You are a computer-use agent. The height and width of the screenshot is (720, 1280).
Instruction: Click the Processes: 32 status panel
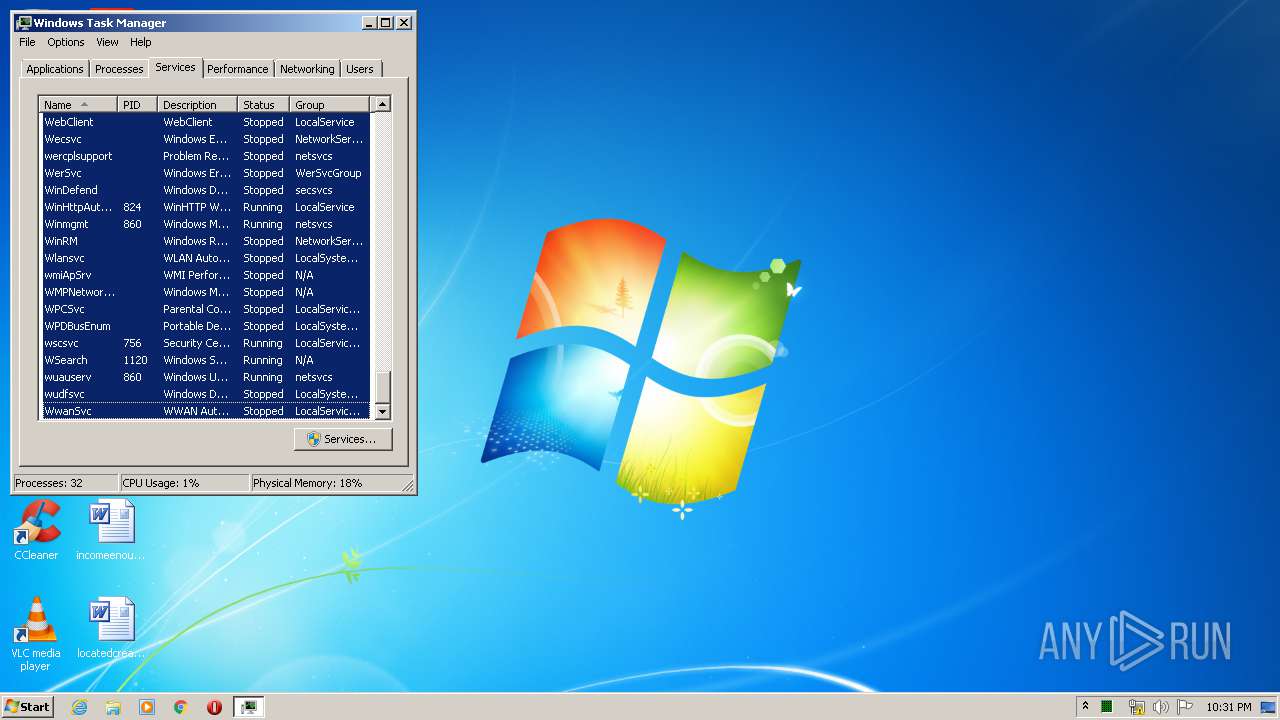[65, 483]
